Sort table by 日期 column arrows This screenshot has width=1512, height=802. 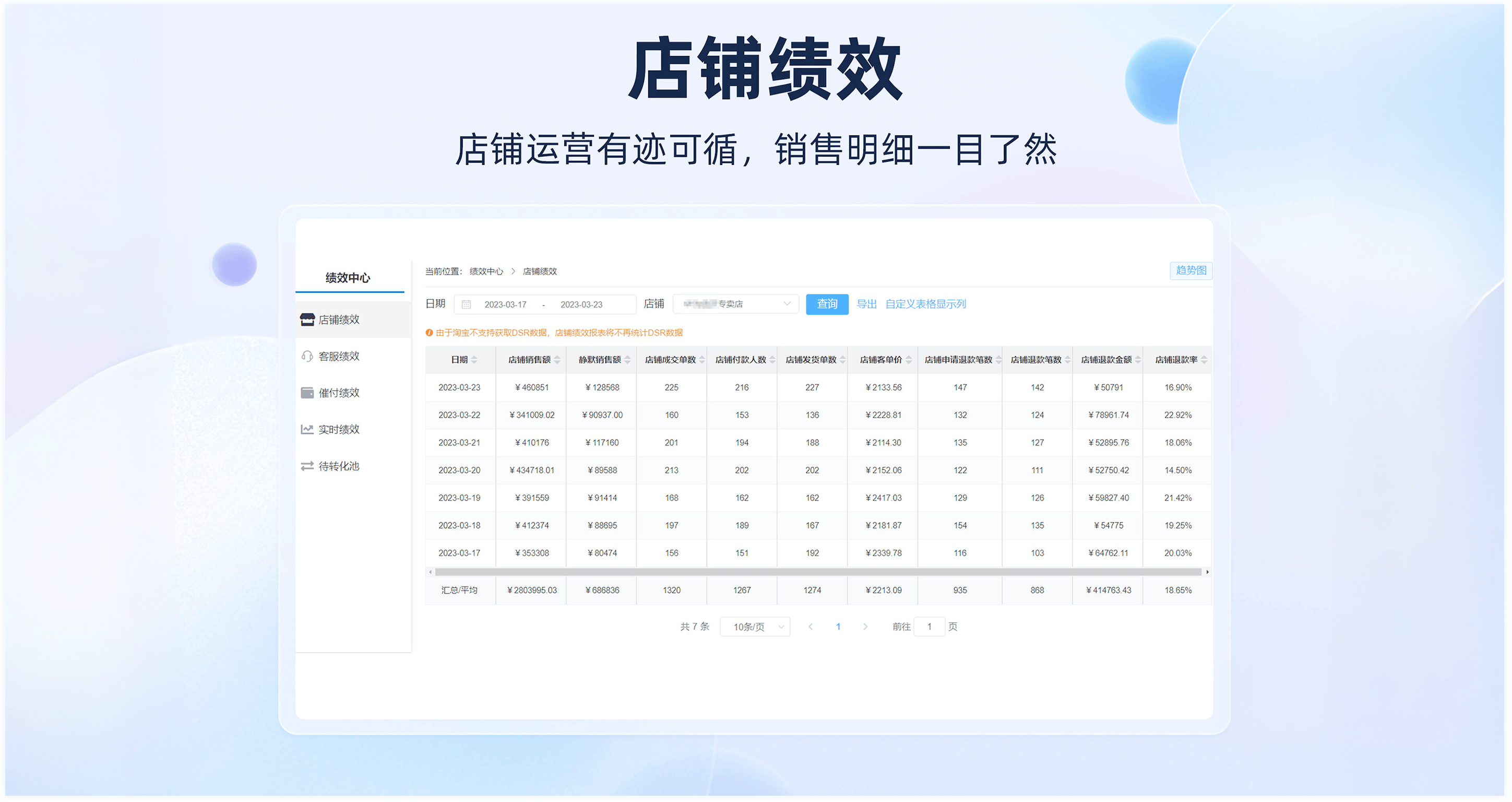(x=474, y=360)
